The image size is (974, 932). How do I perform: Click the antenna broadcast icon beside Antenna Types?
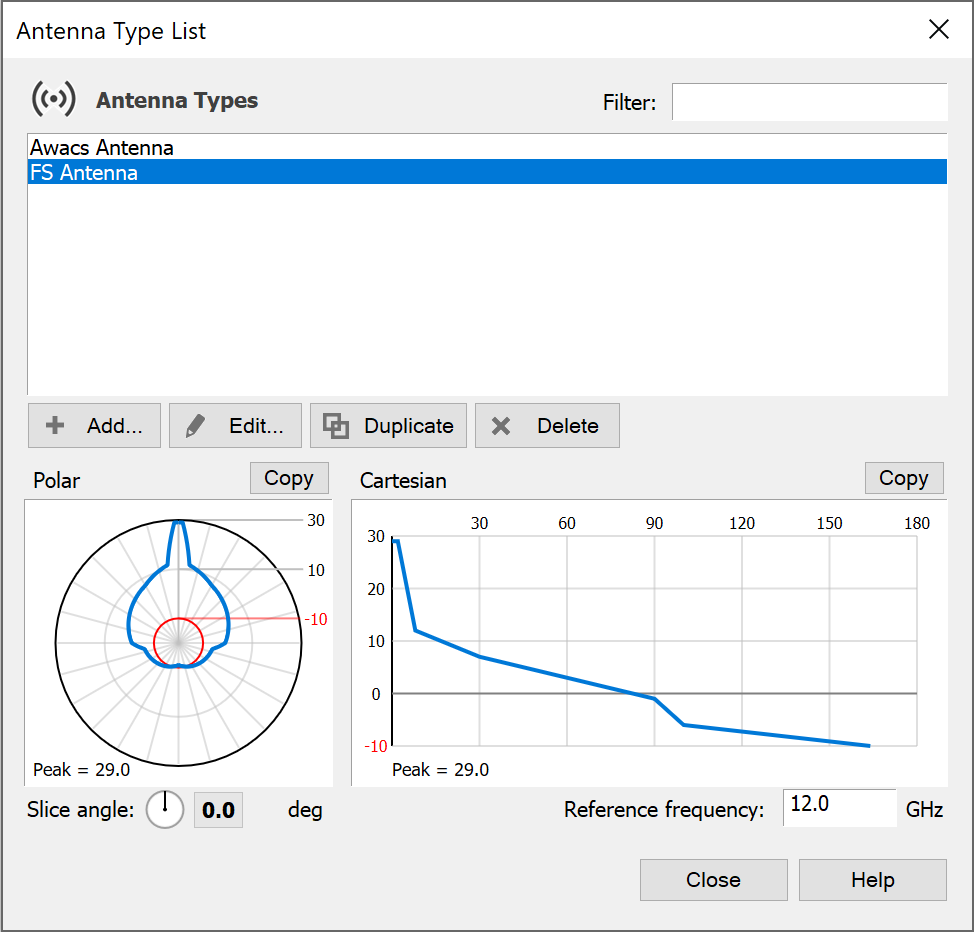point(53,100)
